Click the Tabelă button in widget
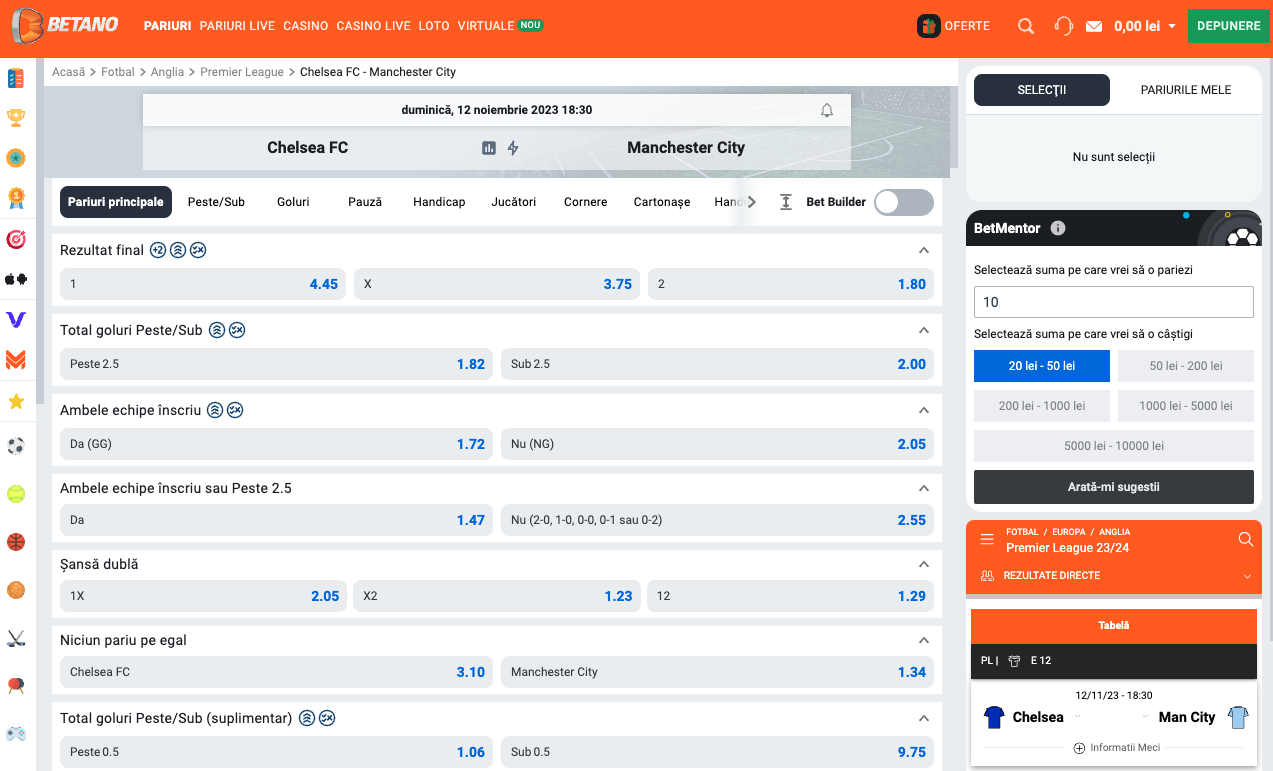This screenshot has height=771, width=1273. pos(1114,626)
